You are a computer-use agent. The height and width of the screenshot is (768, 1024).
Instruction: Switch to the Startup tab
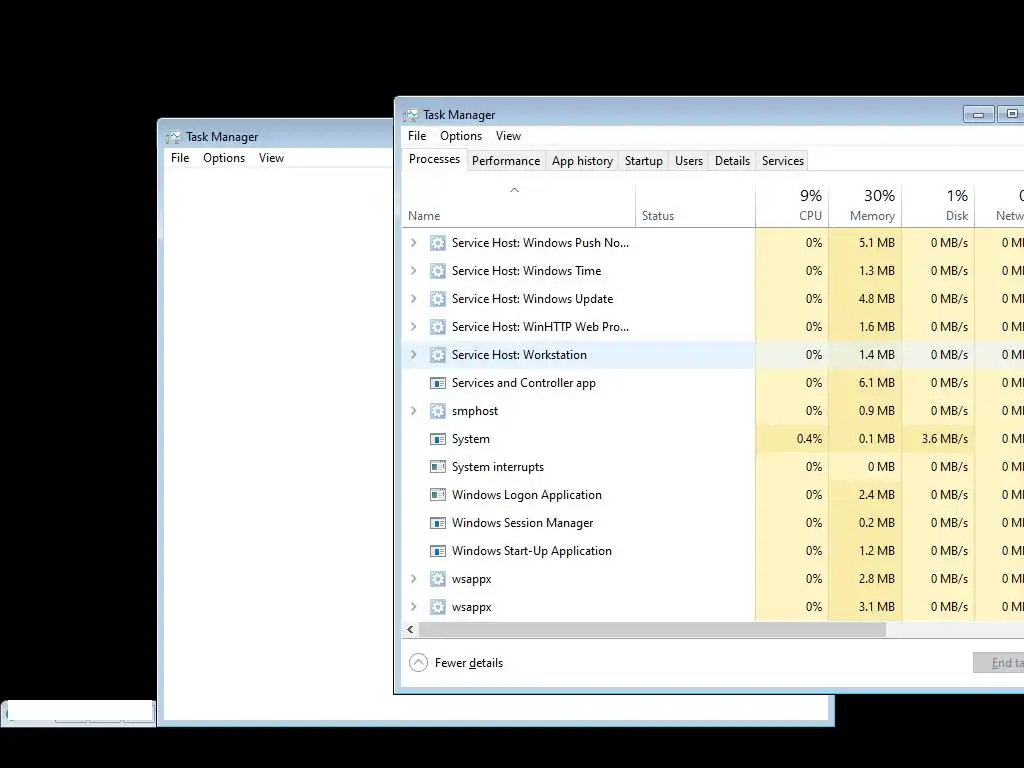pyautogui.click(x=644, y=161)
